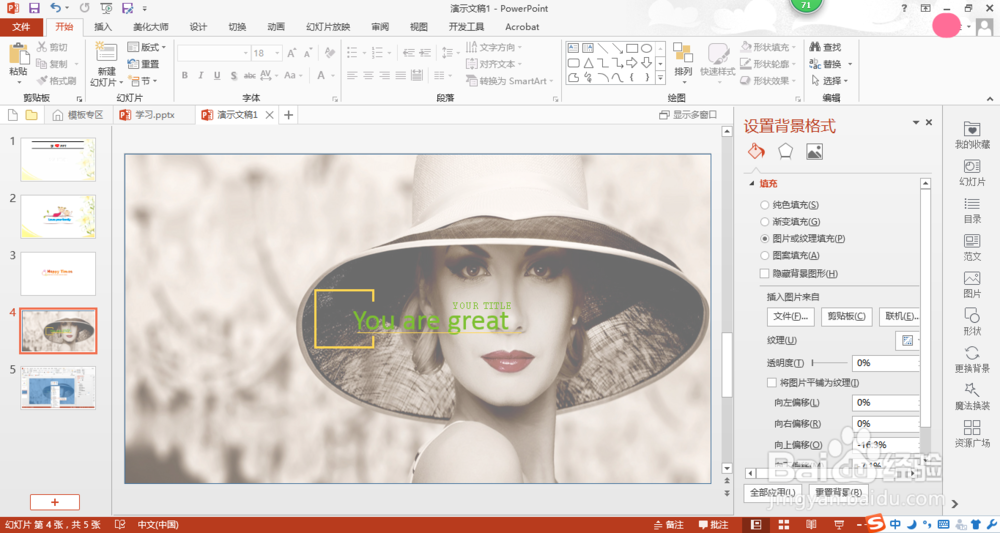Select the Effects pentagon icon in format pane
The image size is (1000, 533).
coord(785,151)
